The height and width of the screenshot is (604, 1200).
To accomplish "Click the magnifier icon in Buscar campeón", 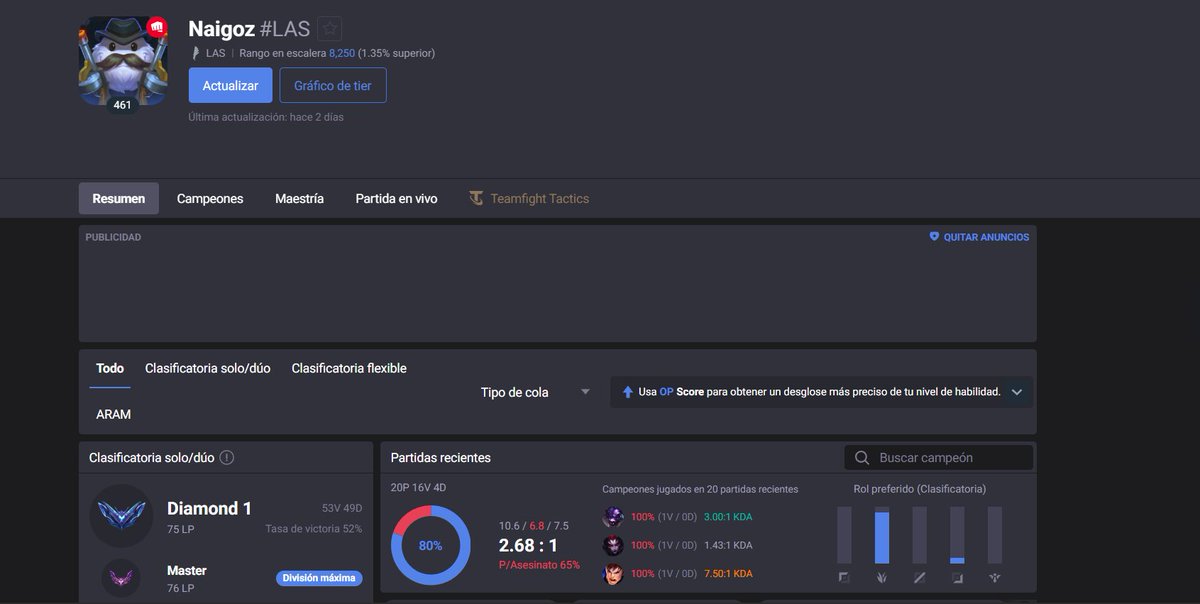I will [861, 458].
